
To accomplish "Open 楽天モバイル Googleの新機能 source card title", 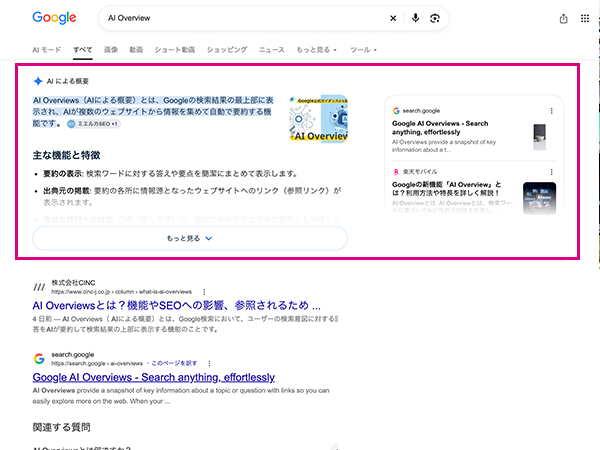I will pos(446,189).
